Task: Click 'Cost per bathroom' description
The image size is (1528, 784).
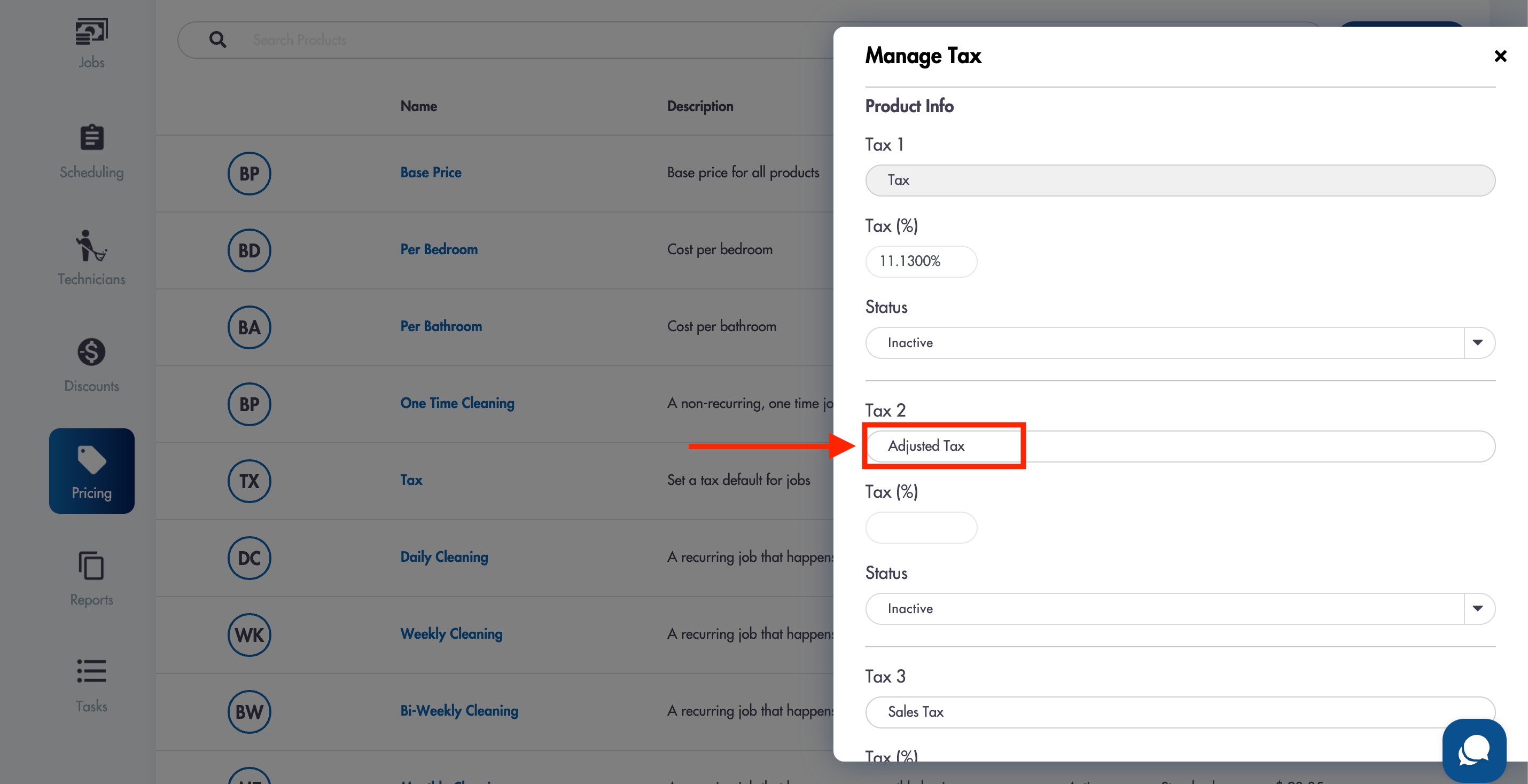Action: (721, 326)
